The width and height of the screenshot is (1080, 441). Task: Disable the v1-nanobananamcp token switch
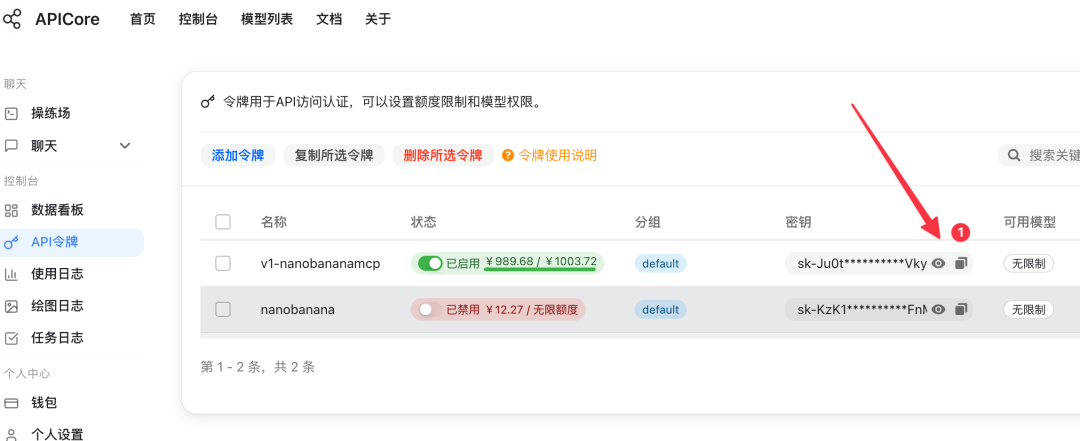430,263
